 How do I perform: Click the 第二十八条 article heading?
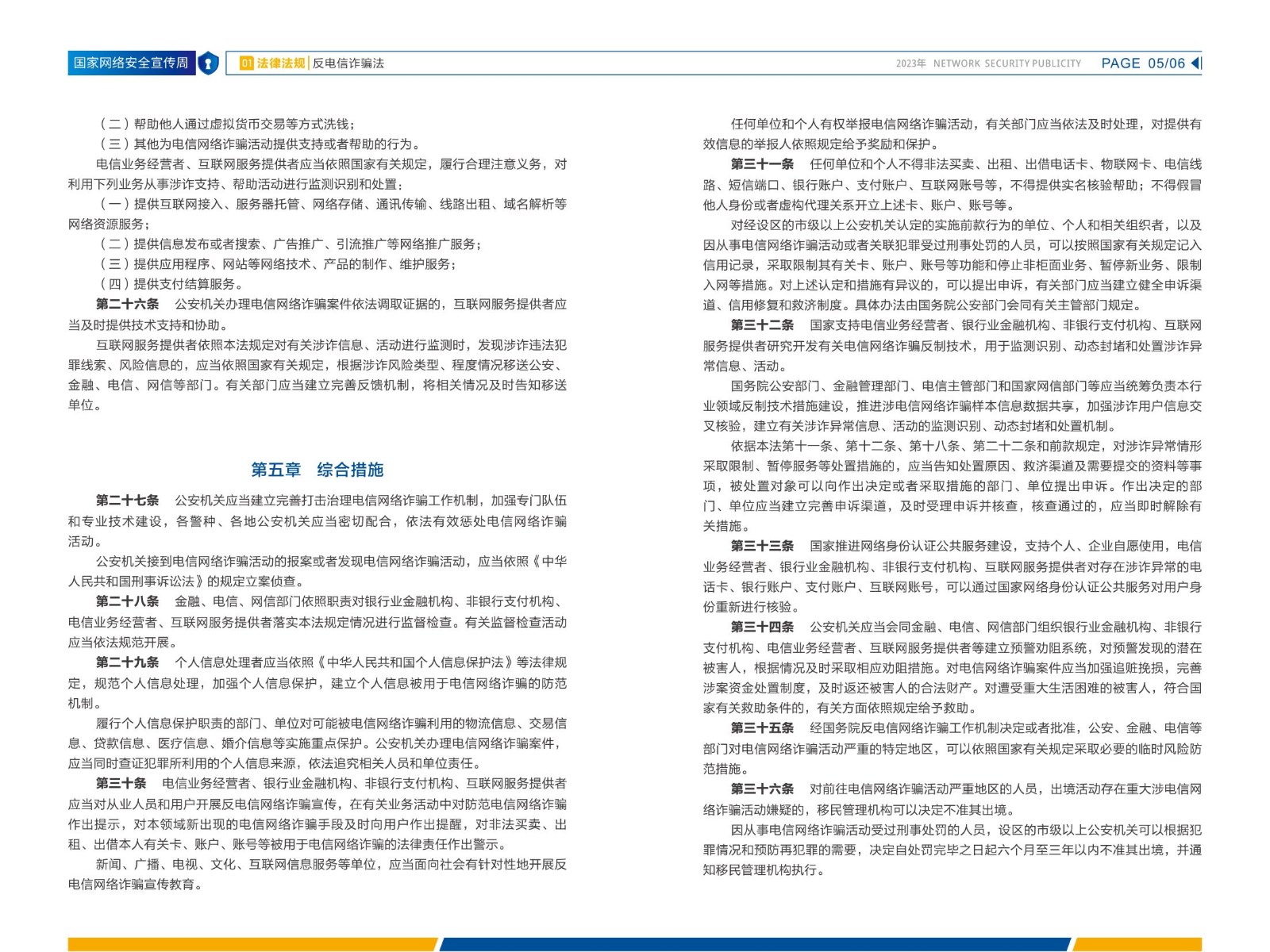(127, 601)
